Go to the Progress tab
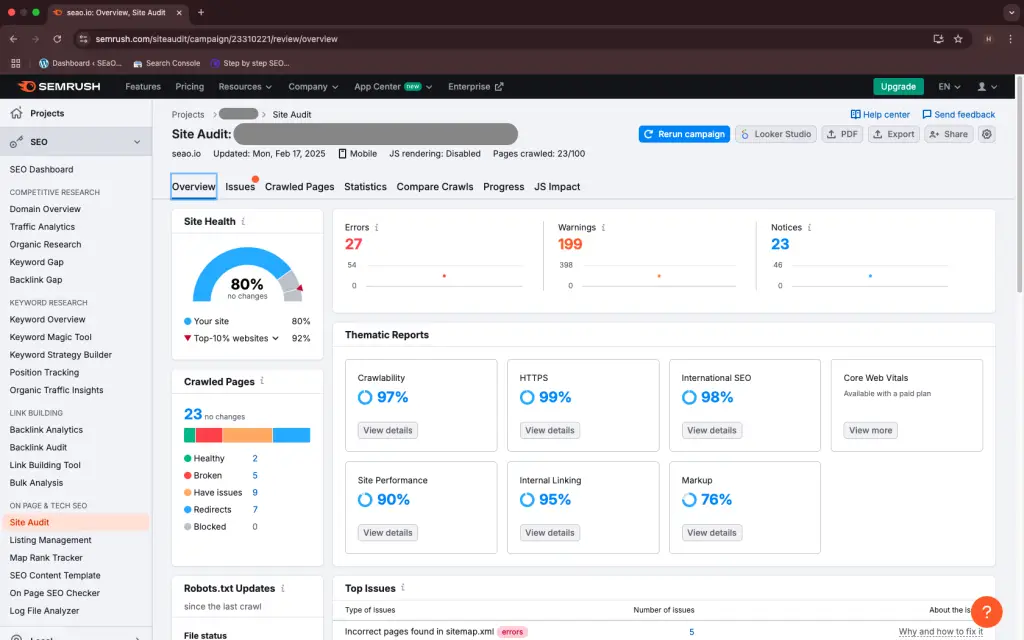This screenshot has height=640, width=1024. pos(503,187)
